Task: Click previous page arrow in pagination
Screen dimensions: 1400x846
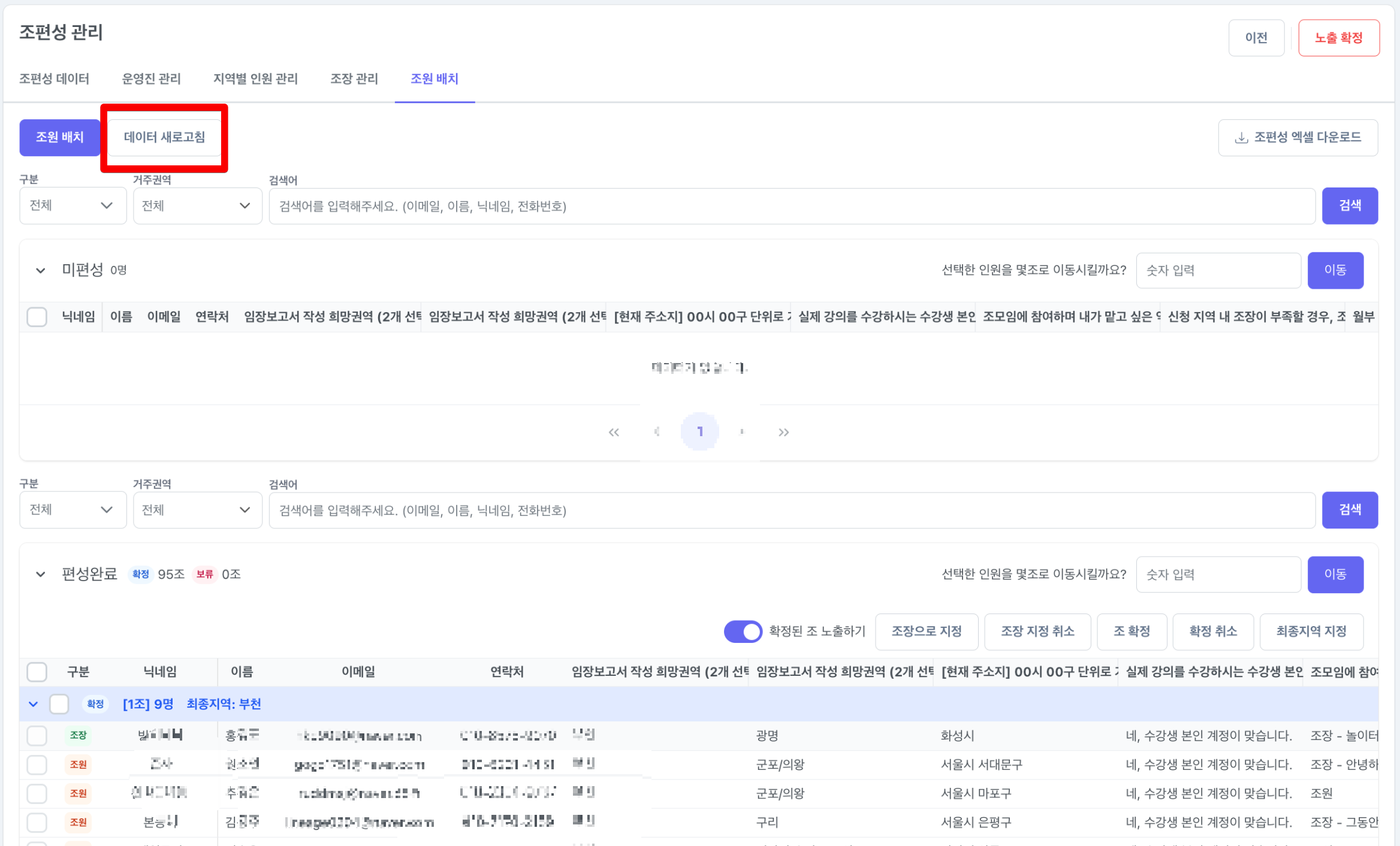Action: coord(657,432)
